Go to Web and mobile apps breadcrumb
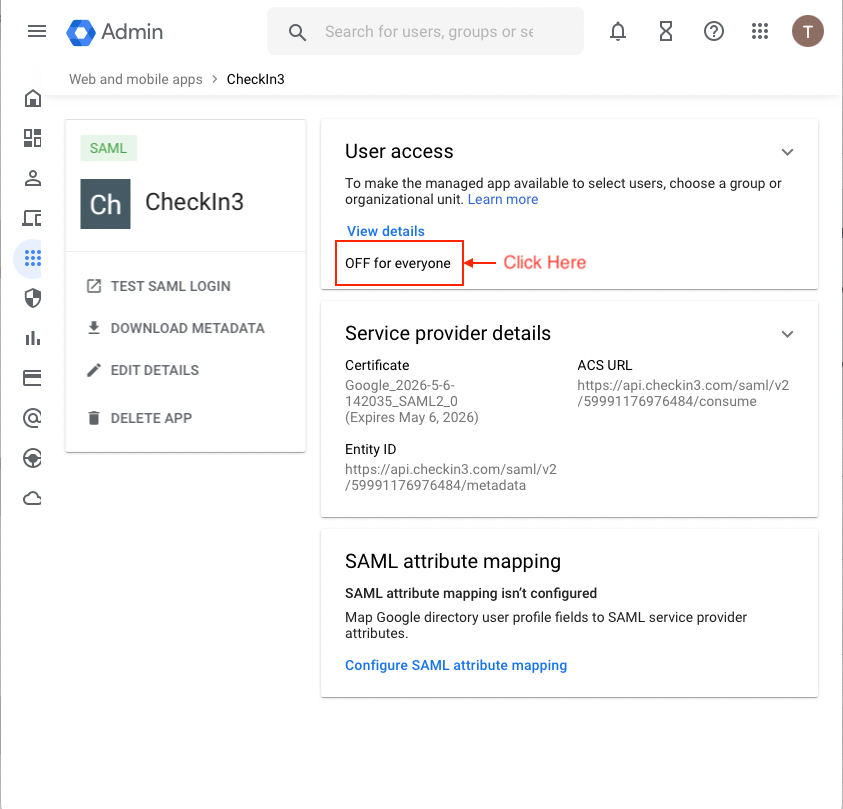 136,79
